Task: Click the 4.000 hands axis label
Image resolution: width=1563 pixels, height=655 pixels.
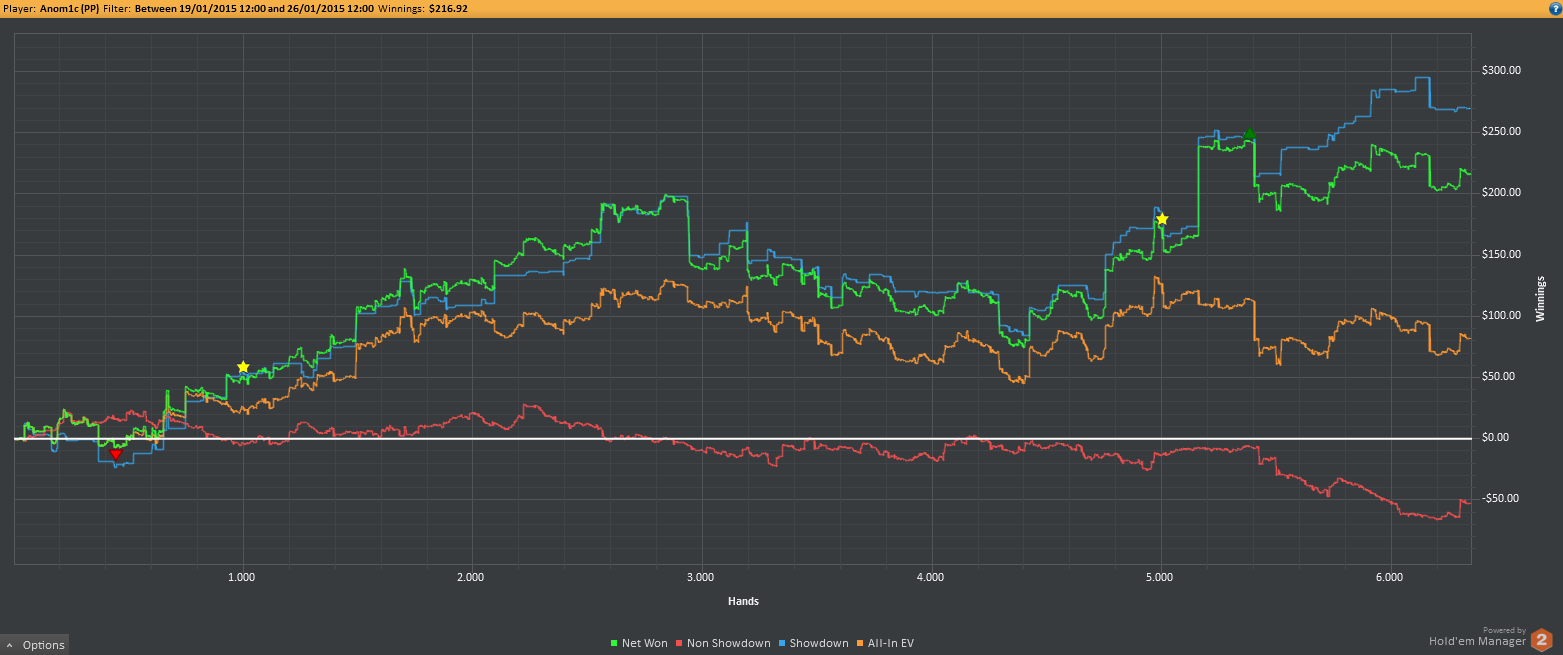Action: point(930,578)
